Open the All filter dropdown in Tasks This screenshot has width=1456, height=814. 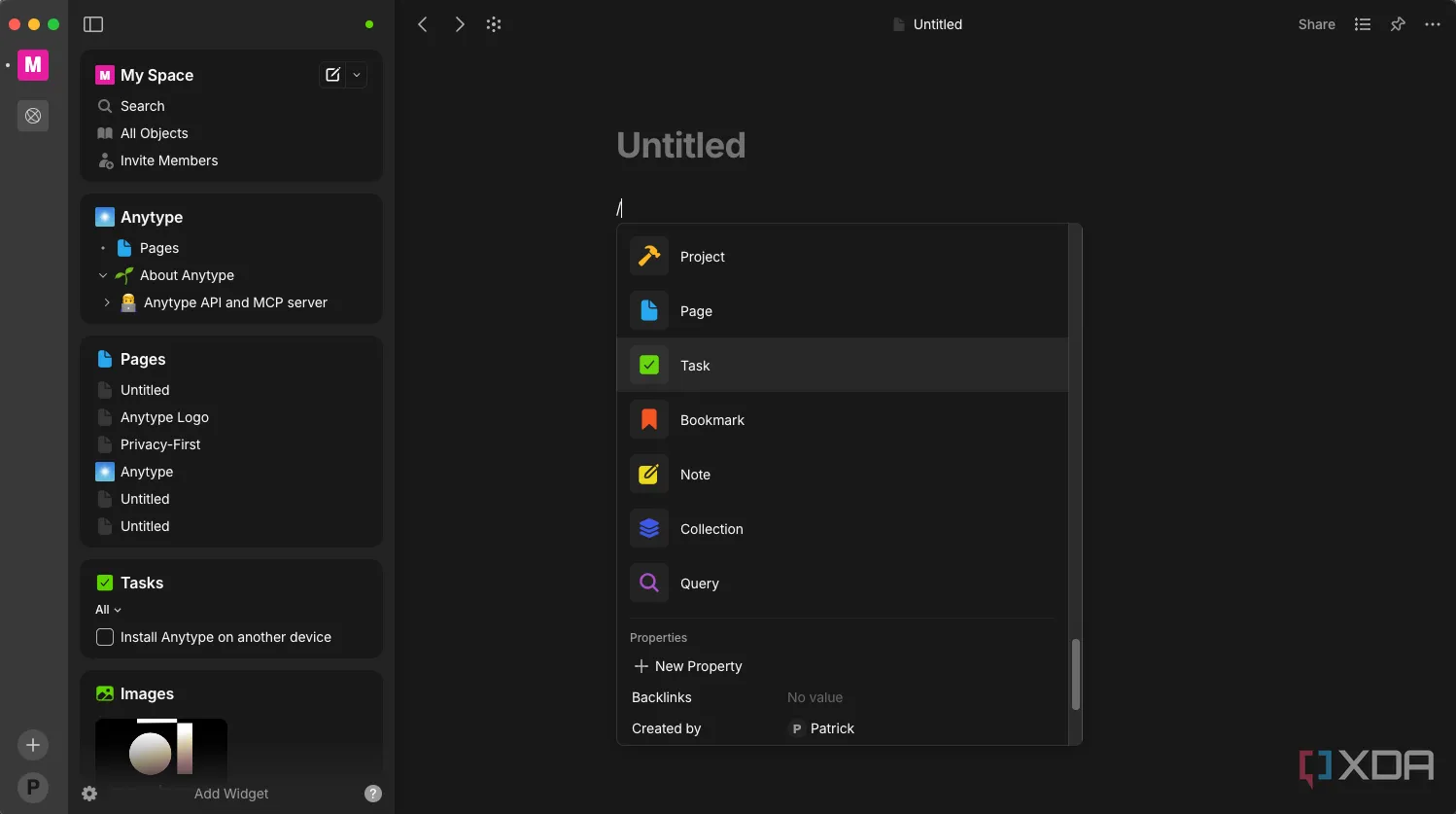tap(108, 610)
